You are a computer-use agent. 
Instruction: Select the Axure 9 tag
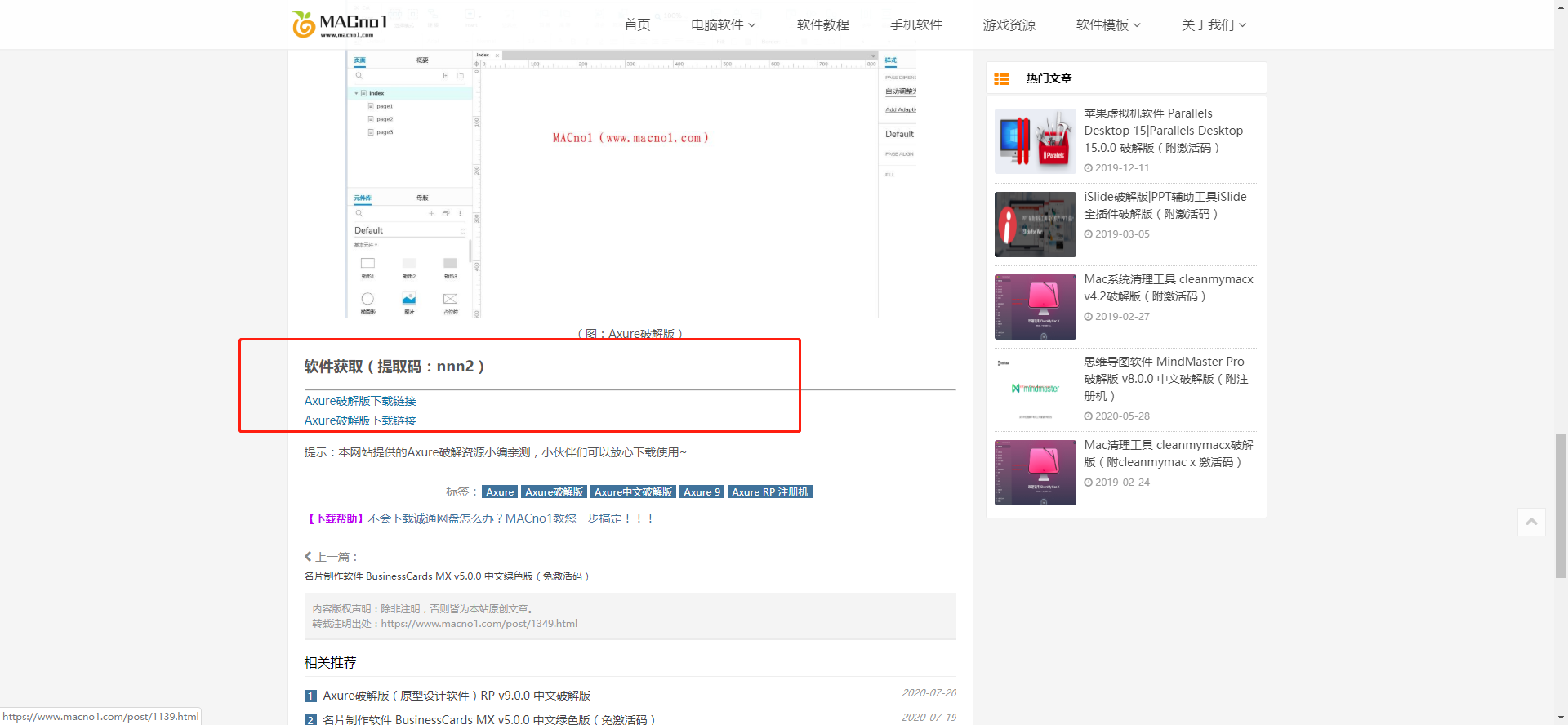[x=702, y=492]
